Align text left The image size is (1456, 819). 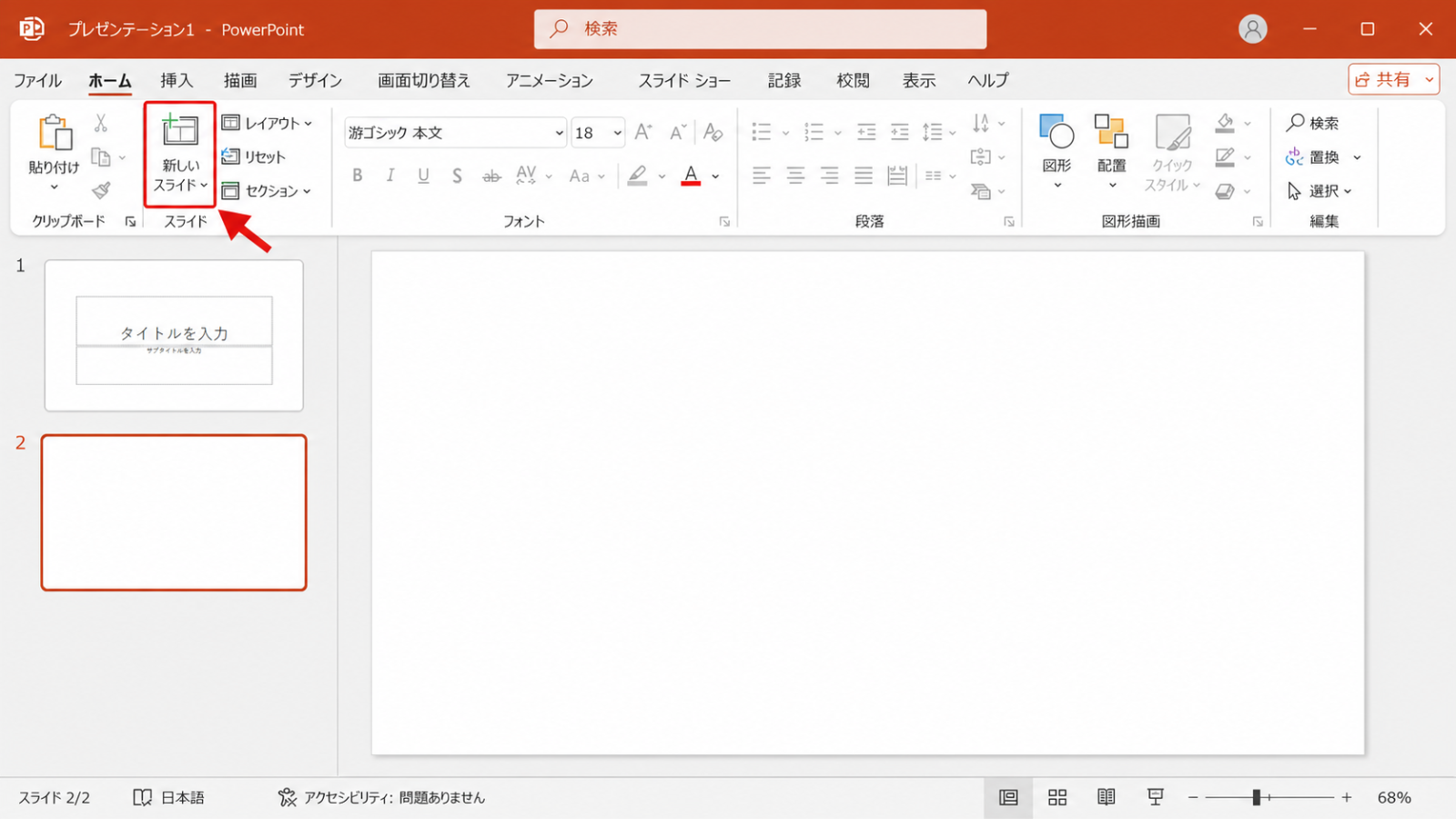762,176
